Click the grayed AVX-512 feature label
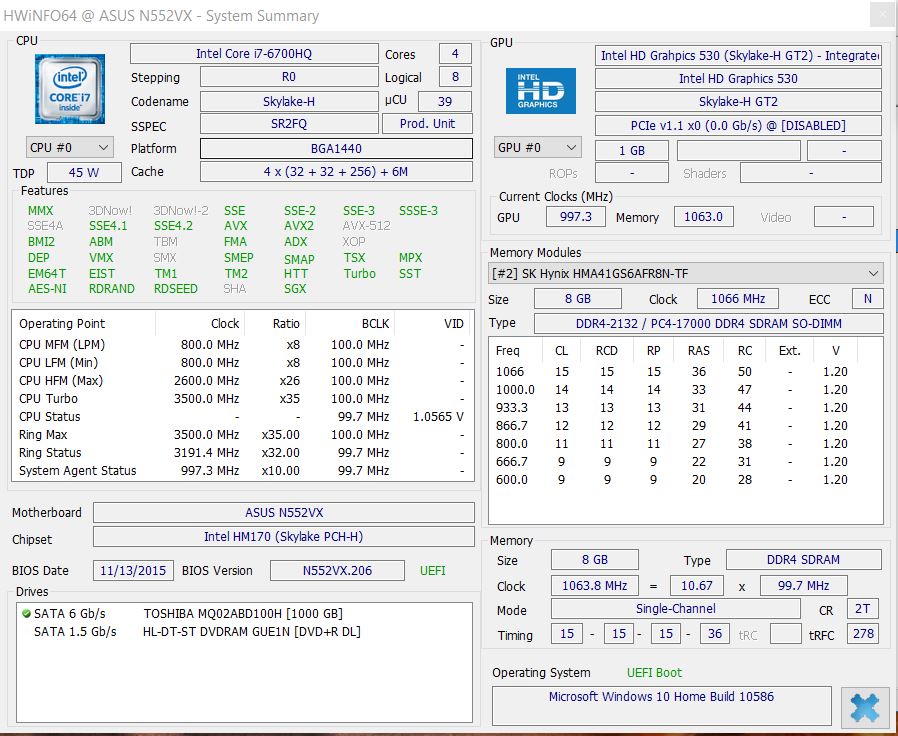898x736 pixels. (x=367, y=226)
